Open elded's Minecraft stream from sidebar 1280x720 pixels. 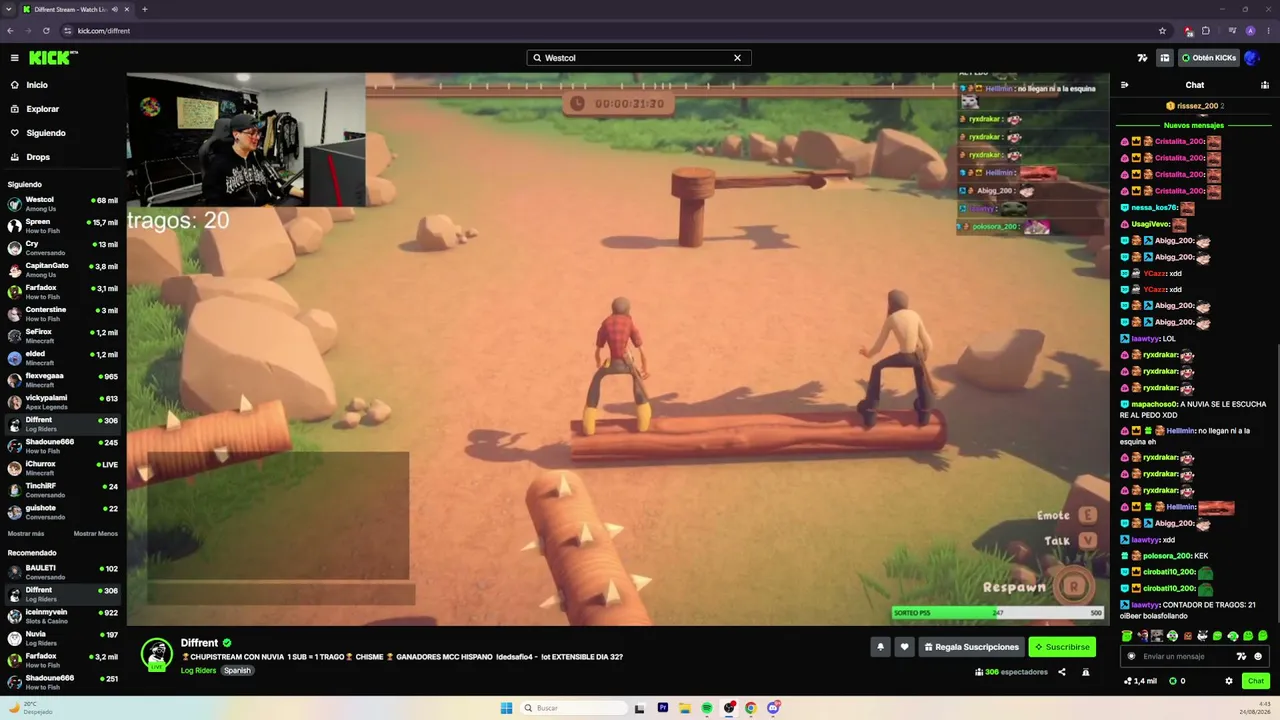[63, 357]
